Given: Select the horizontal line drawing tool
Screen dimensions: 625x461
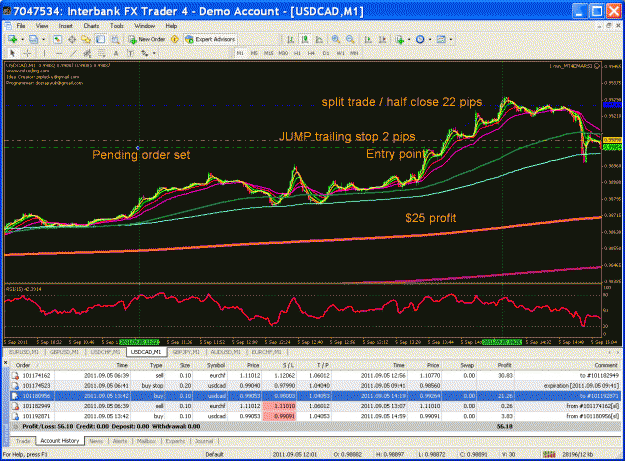Looking at the screenshot, I should tap(59, 53).
